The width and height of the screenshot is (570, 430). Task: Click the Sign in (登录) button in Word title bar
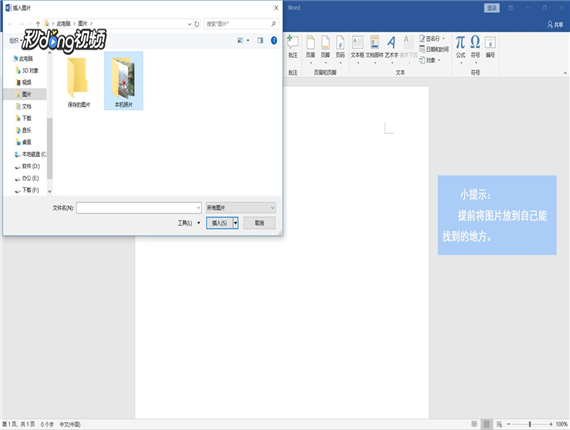[x=491, y=8]
